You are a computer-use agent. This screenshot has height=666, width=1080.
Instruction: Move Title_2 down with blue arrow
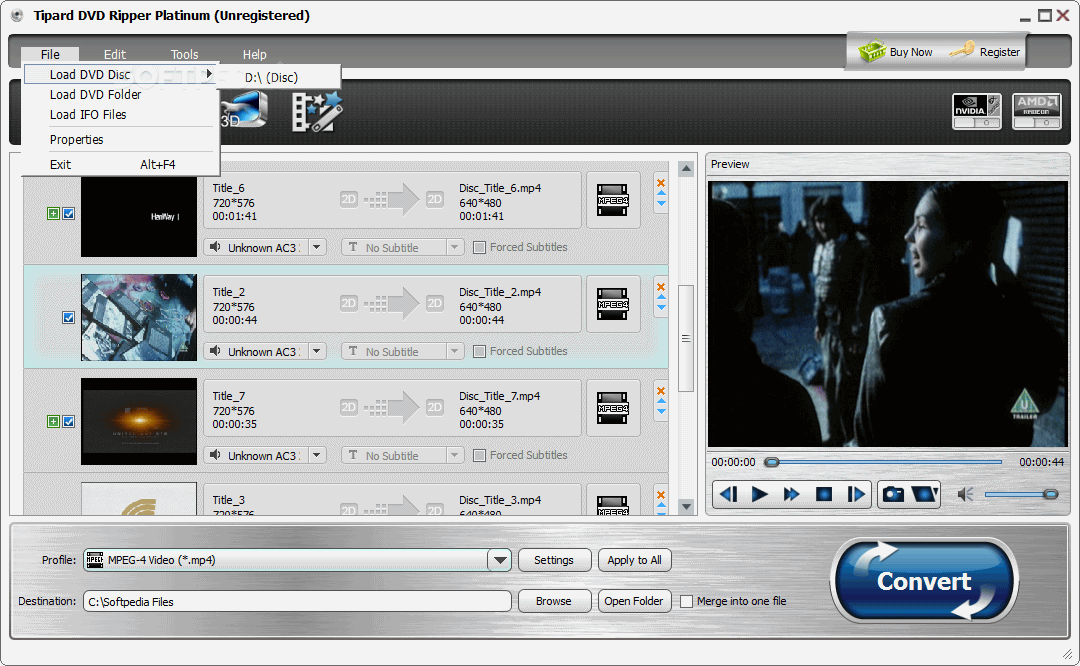661,307
